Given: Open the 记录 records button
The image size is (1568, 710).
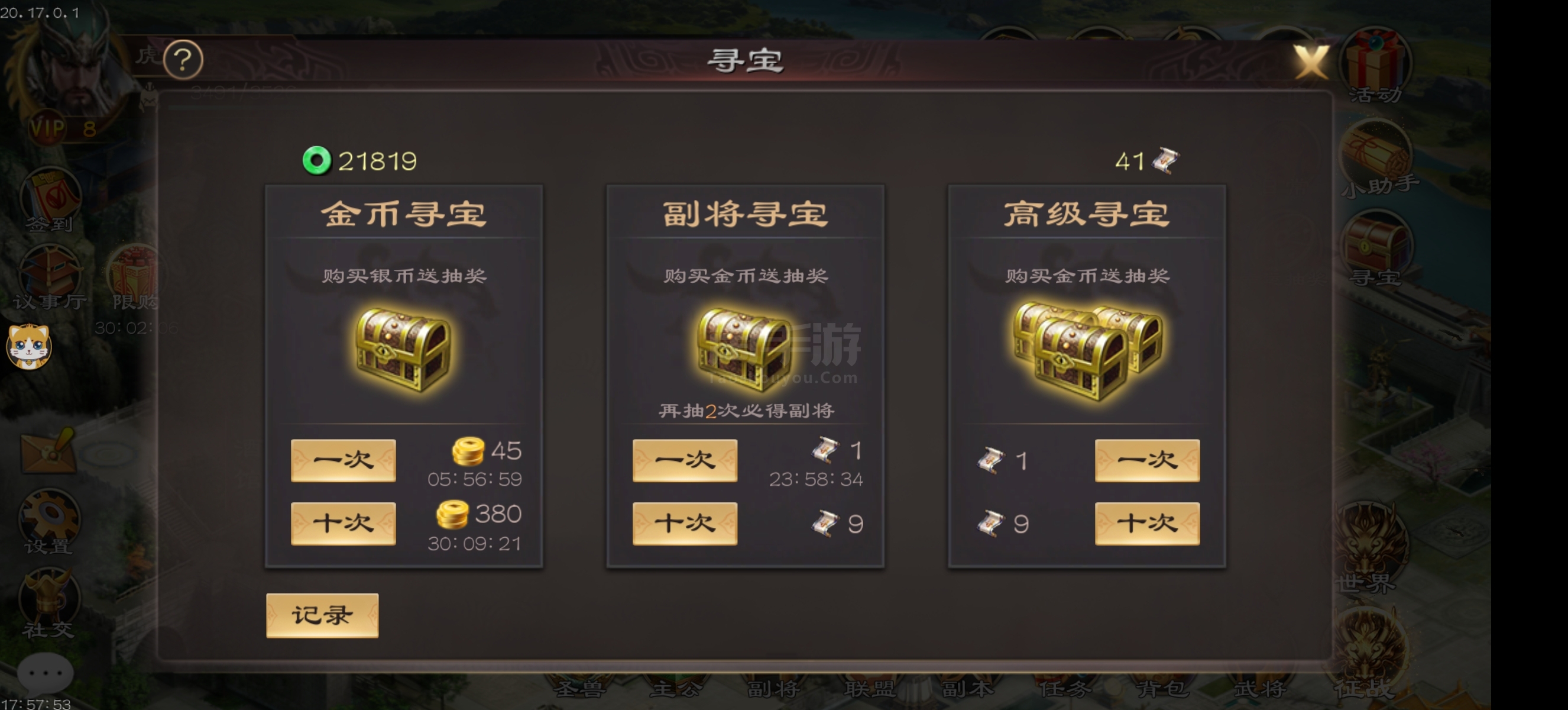Looking at the screenshot, I should point(322,615).
